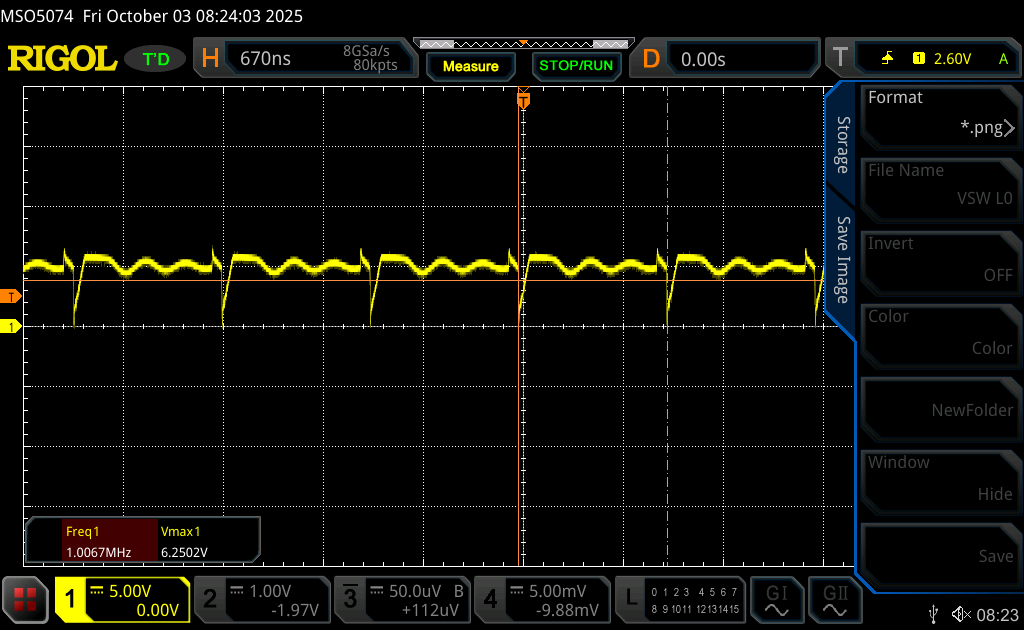Viewport: 1024px width, 630px height.
Task: Click the orange trigger position T marker at top
Action: tap(523, 100)
